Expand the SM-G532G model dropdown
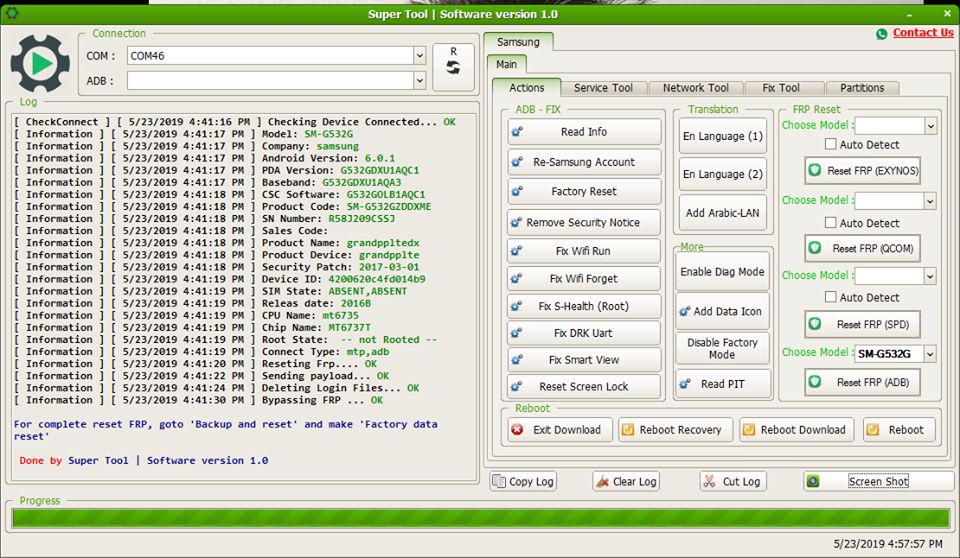This screenshot has height=558, width=960. pyautogui.click(x=931, y=353)
